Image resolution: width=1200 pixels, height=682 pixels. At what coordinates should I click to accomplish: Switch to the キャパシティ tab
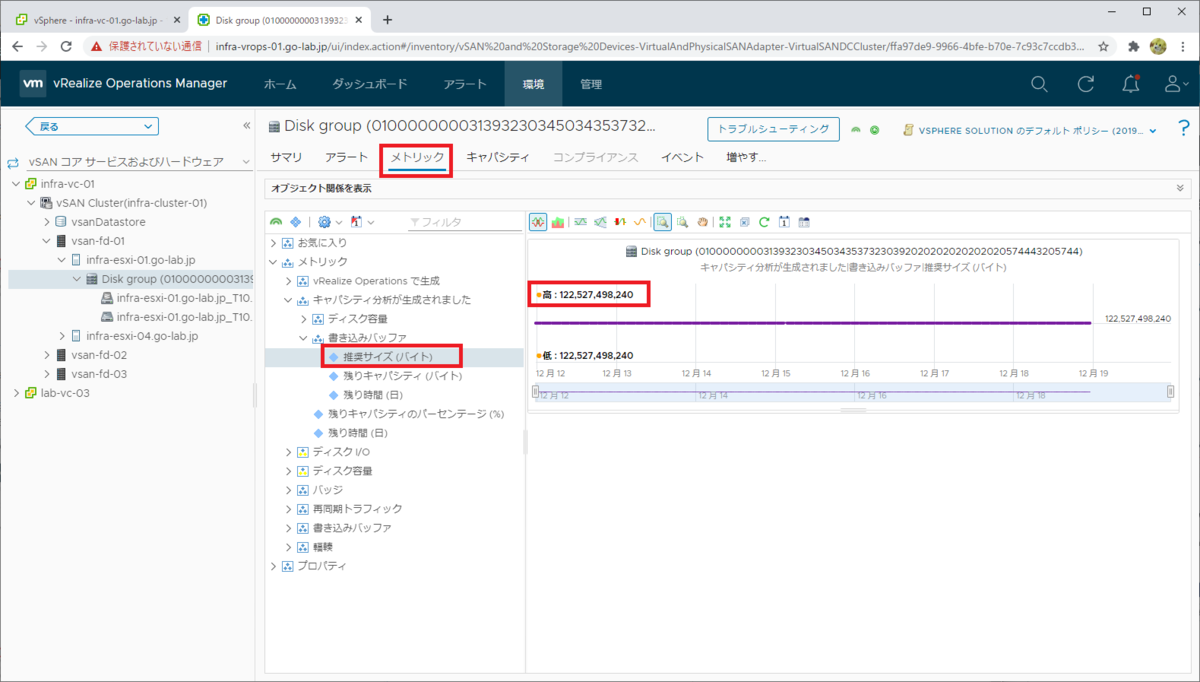coord(498,157)
